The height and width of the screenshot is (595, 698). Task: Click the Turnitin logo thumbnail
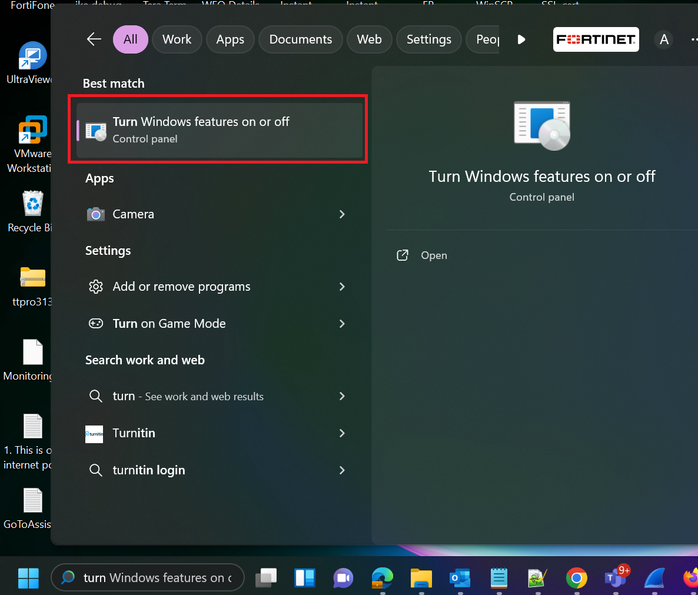coord(94,433)
